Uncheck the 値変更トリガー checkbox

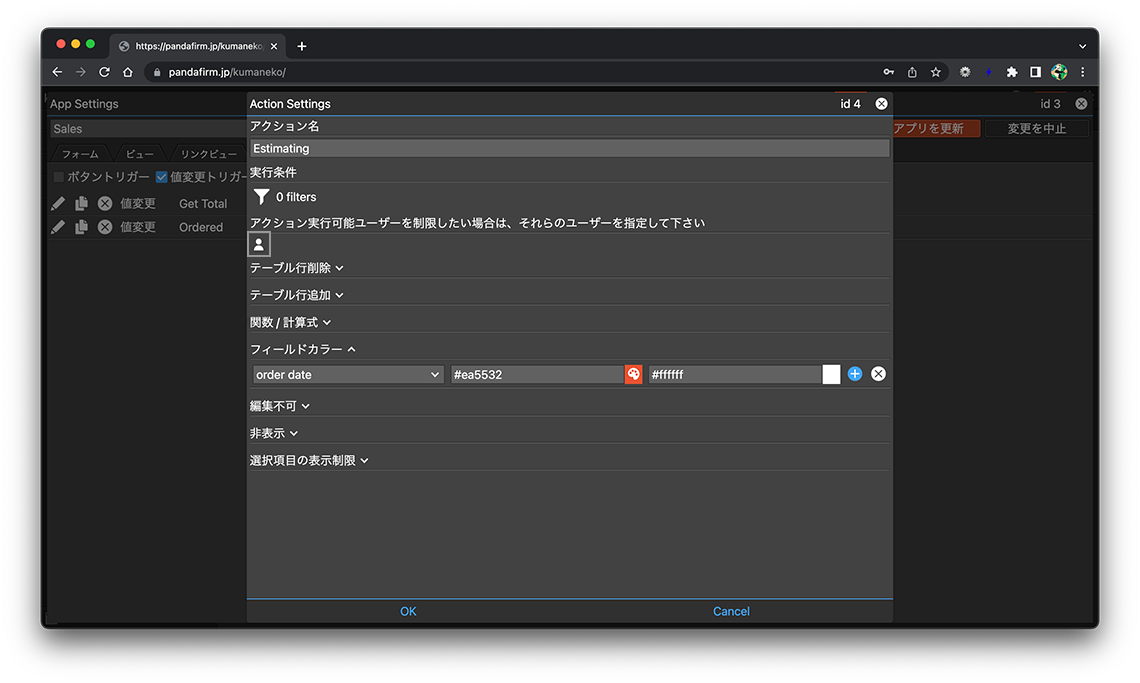click(161, 177)
